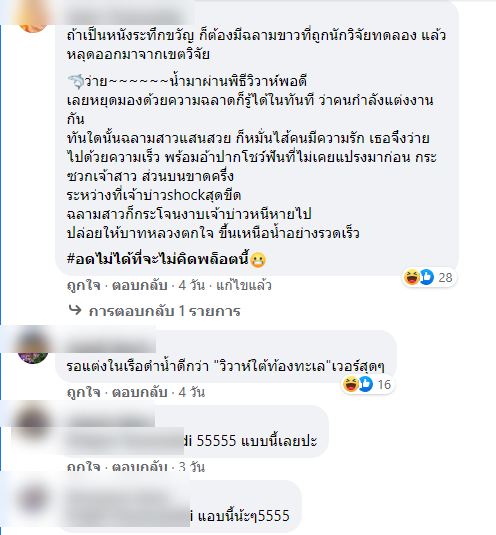Click the 3 วัน timestamp under 55555 comment
This screenshot has height=535, width=496.
point(192,467)
